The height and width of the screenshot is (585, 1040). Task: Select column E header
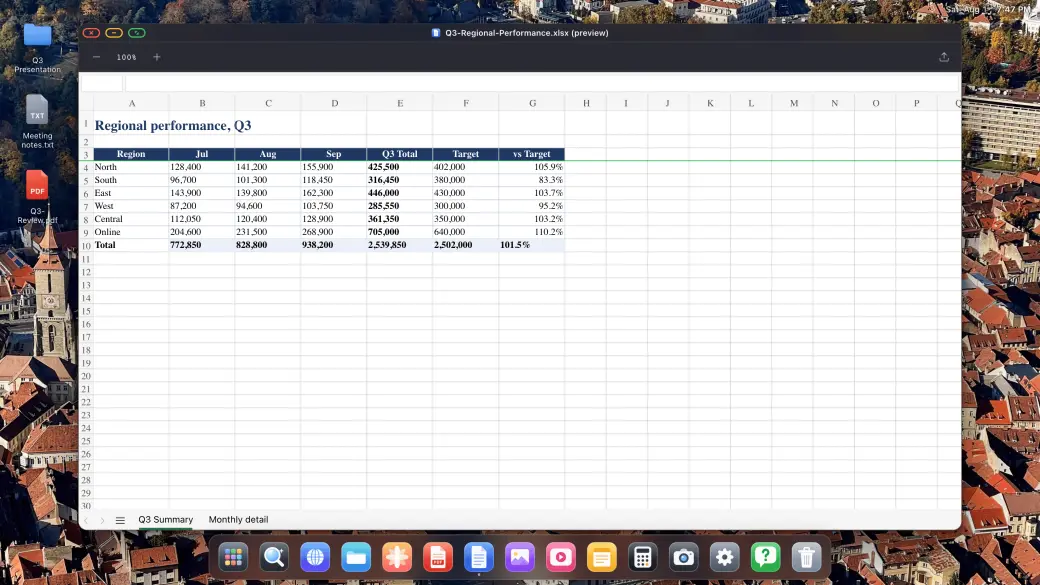(400, 103)
